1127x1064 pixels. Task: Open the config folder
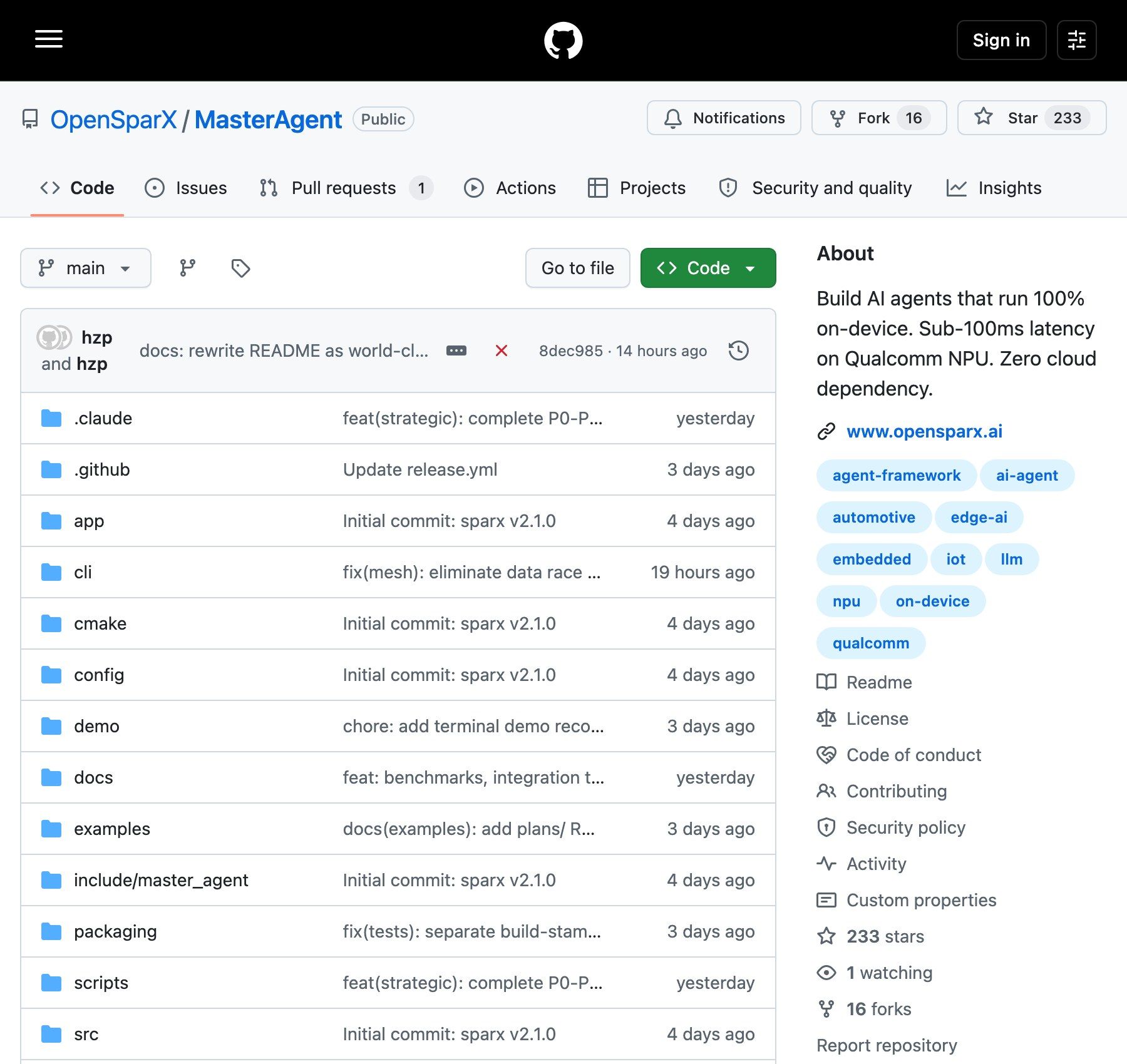click(x=99, y=675)
